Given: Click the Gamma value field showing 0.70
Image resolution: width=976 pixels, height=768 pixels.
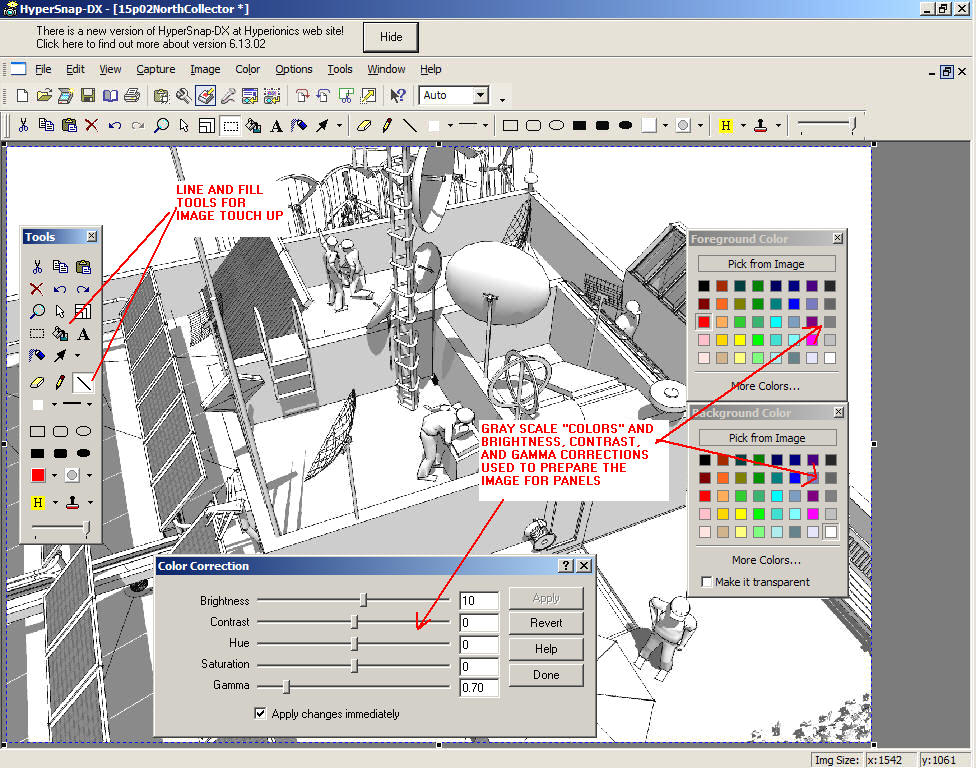Looking at the screenshot, I should pos(479,688).
